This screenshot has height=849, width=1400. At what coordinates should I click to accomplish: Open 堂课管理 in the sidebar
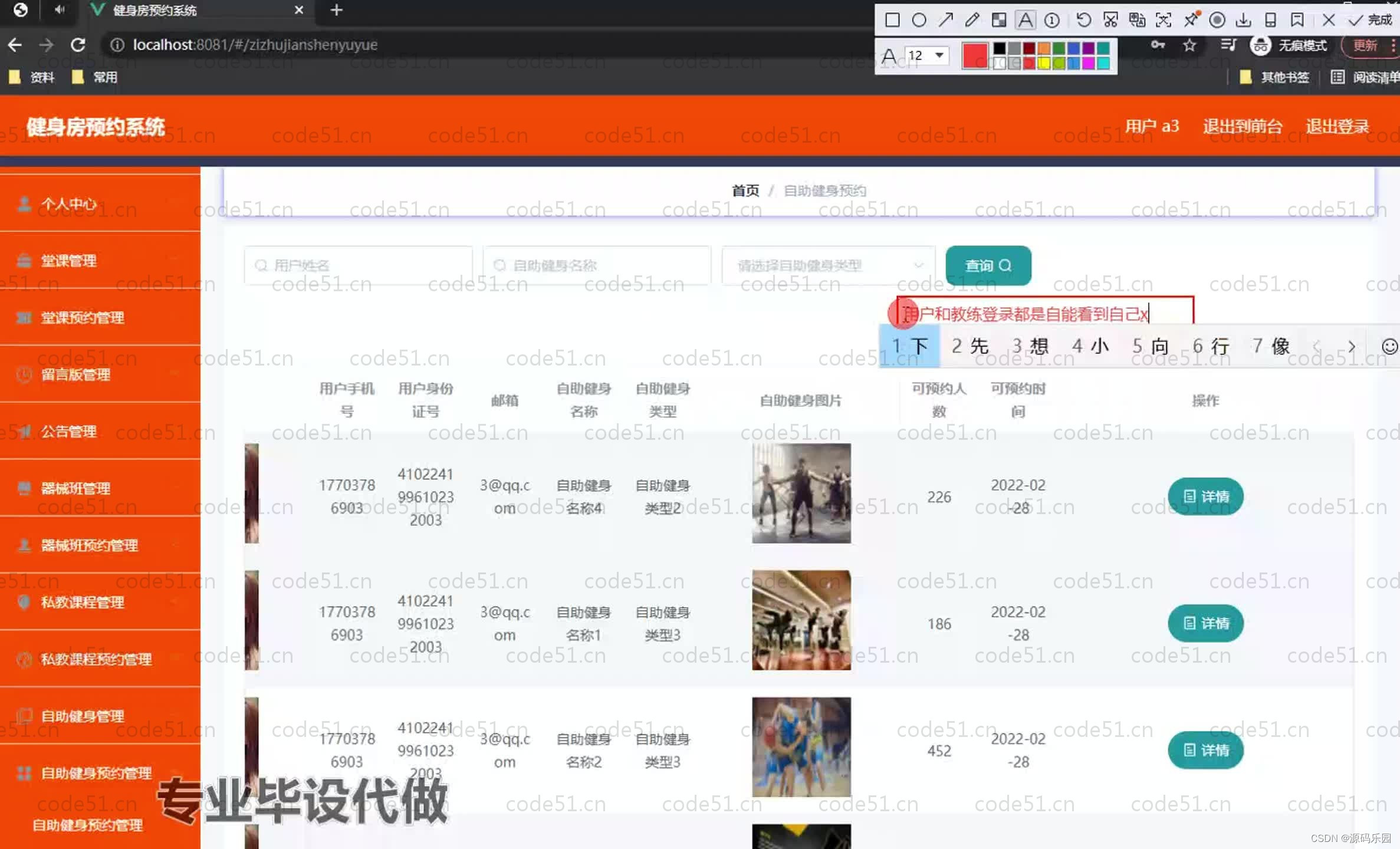click(69, 260)
